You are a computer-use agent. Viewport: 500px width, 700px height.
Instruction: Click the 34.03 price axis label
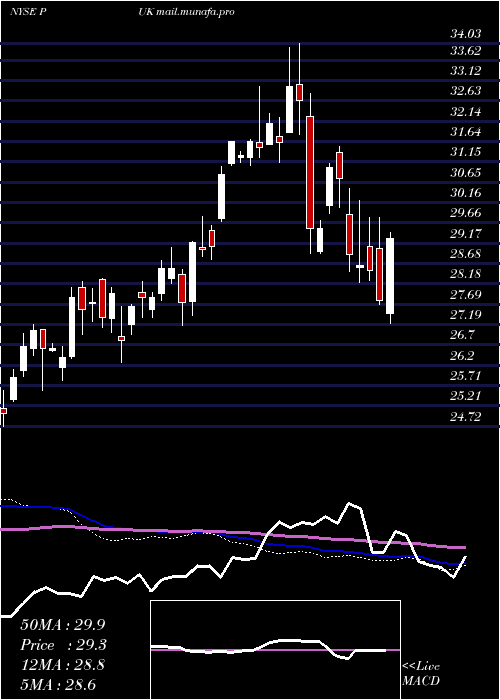(466, 34)
